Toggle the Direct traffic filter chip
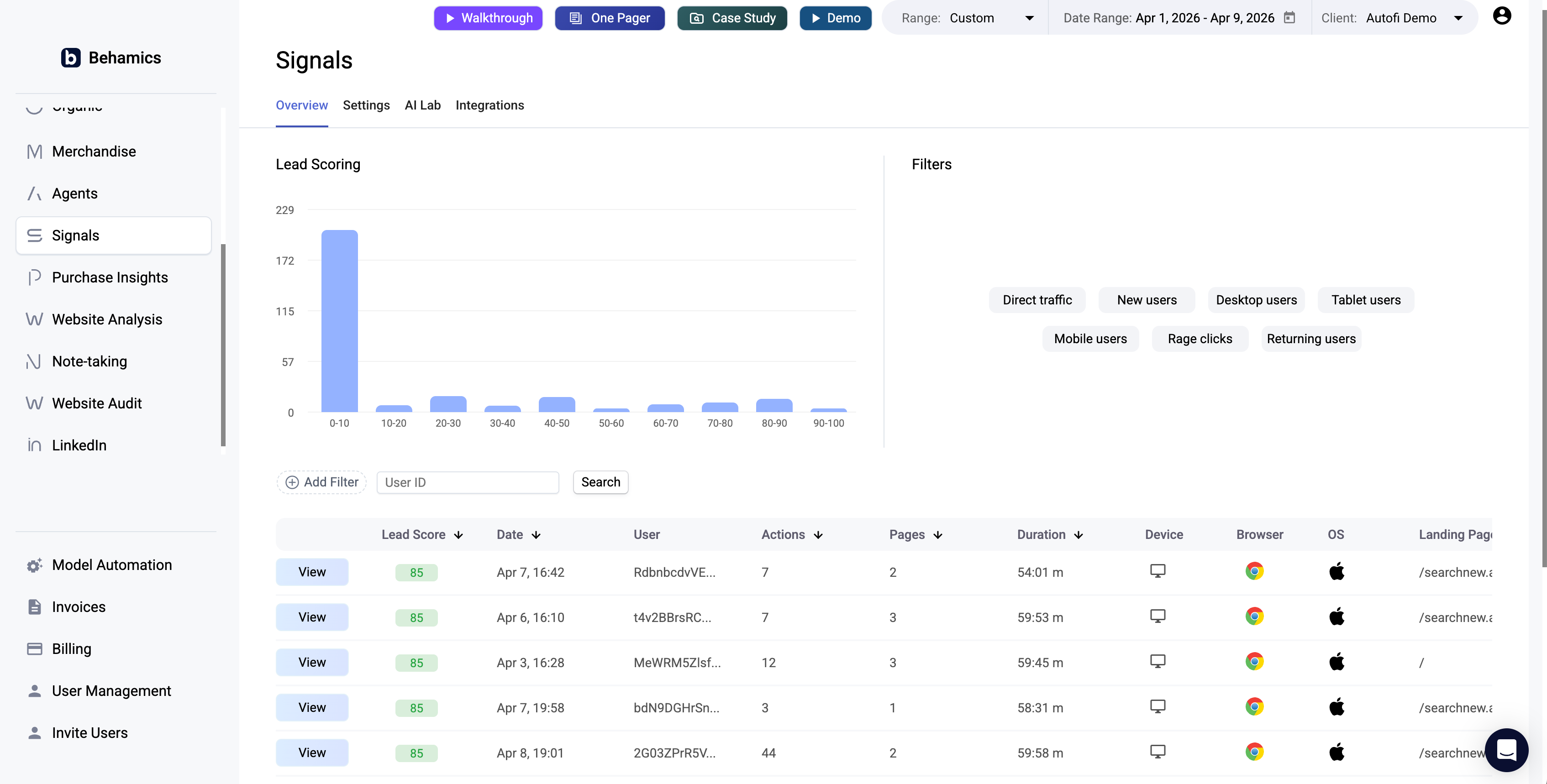This screenshot has width=1547, height=784. coord(1037,300)
